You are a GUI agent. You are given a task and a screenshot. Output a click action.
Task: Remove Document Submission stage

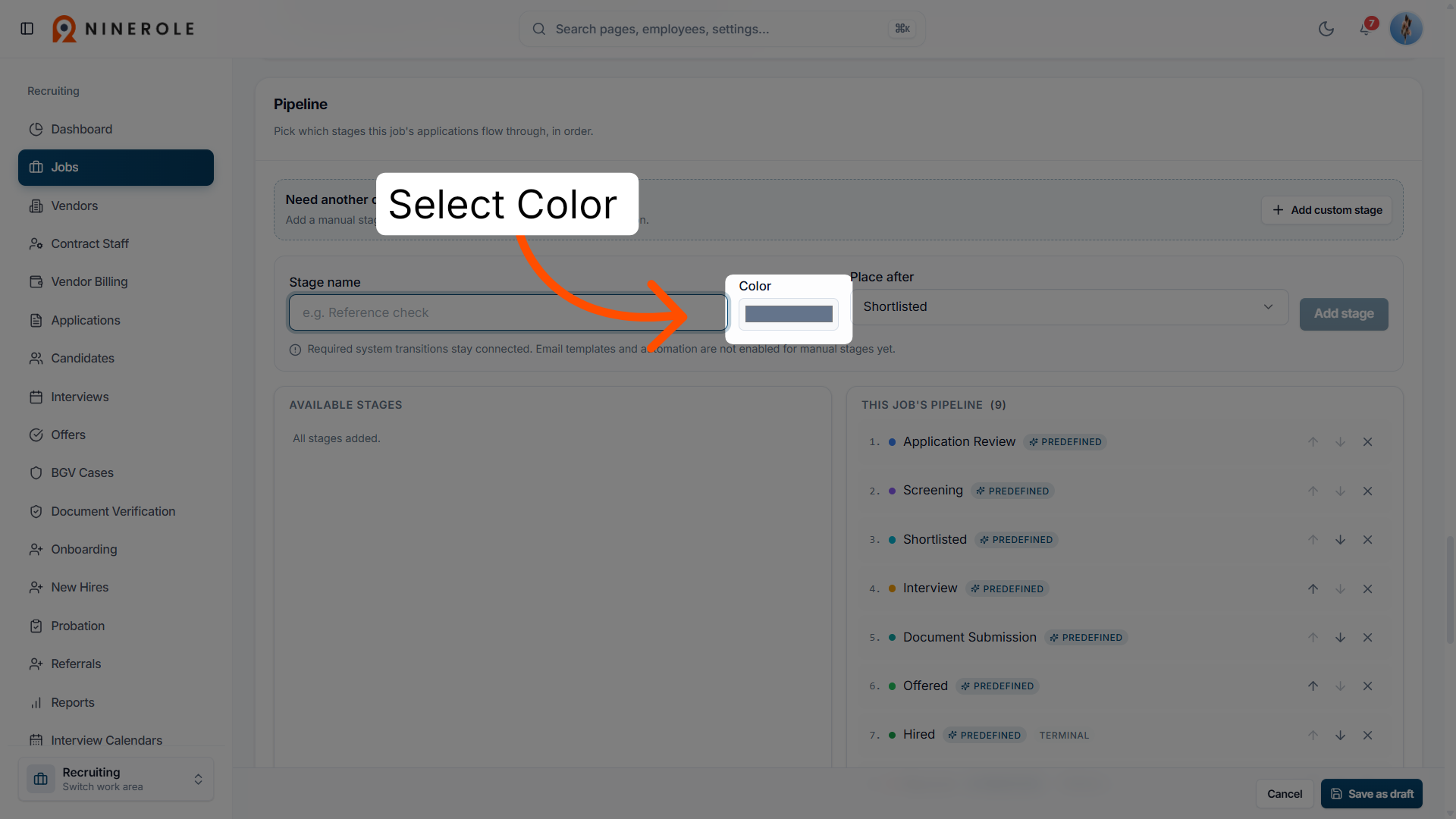1367,638
